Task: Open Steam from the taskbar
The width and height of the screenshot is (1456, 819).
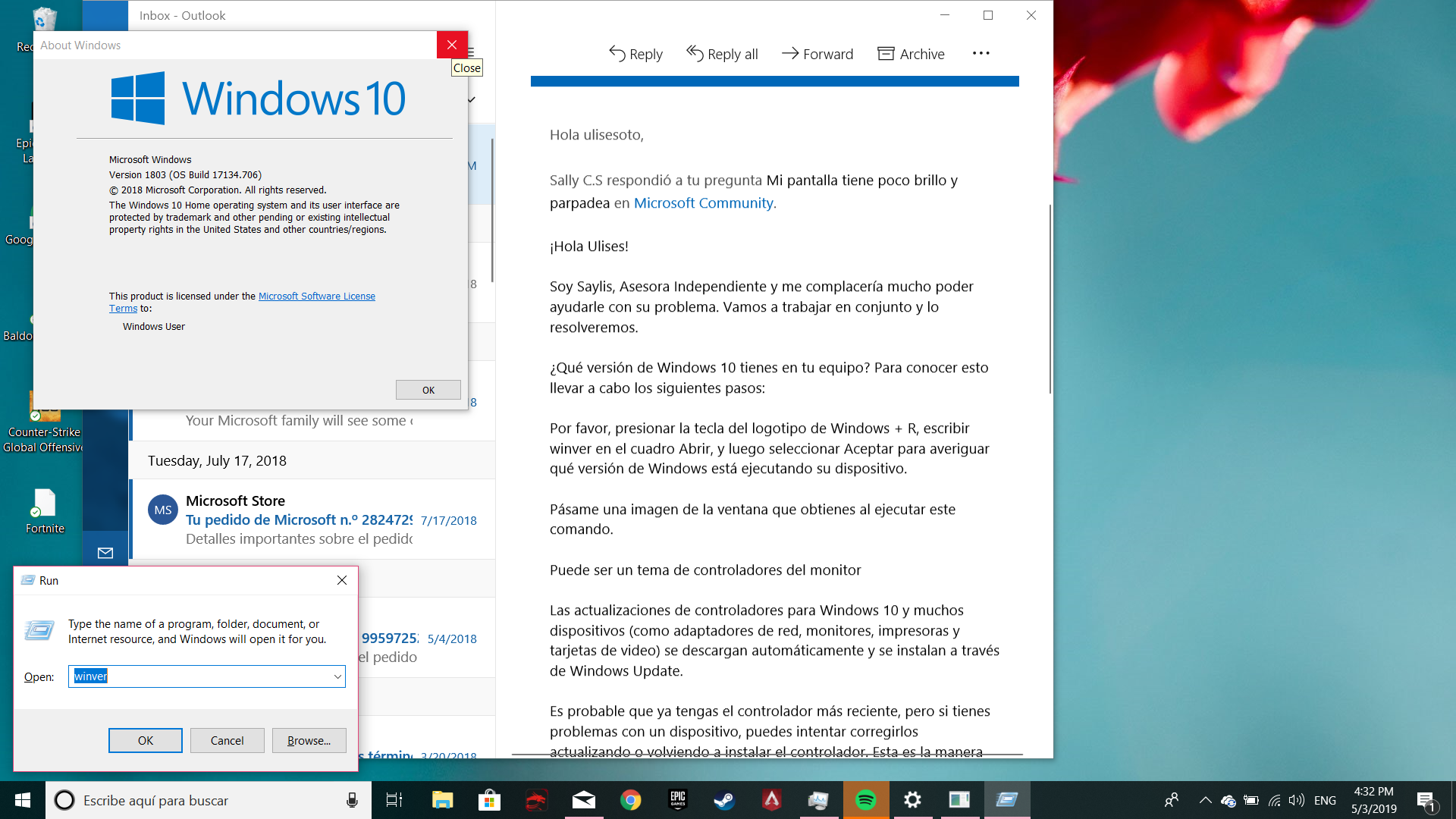Action: pyautogui.click(x=725, y=800)
